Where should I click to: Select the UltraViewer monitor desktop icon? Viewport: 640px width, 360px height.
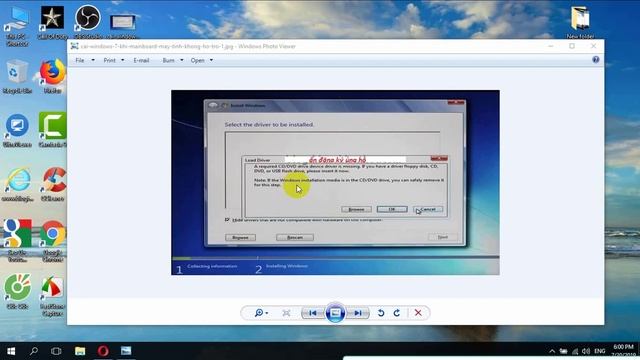17,131
